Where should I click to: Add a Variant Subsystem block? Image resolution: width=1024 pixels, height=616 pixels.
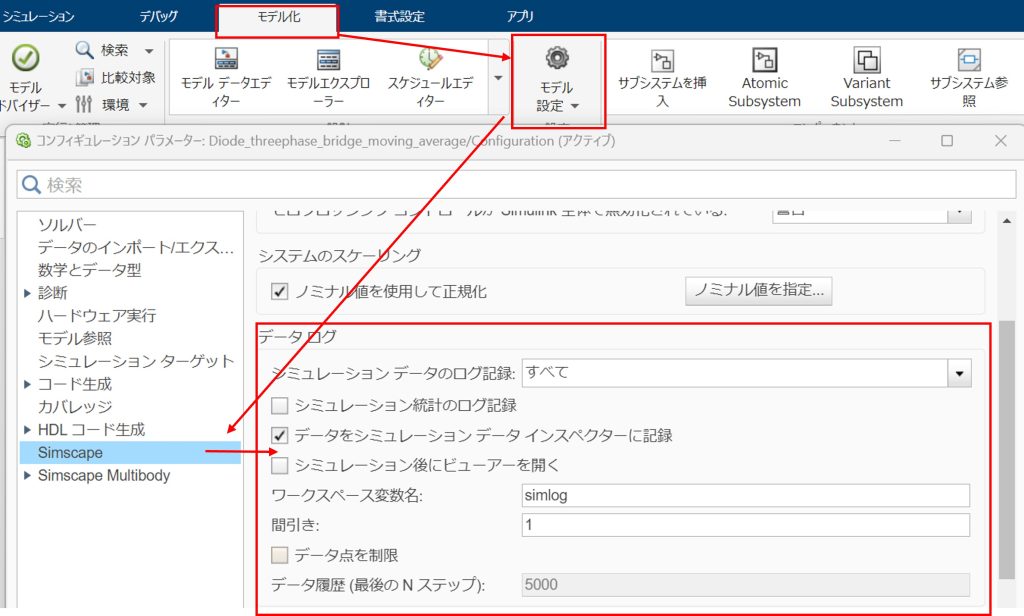point(866,60)
